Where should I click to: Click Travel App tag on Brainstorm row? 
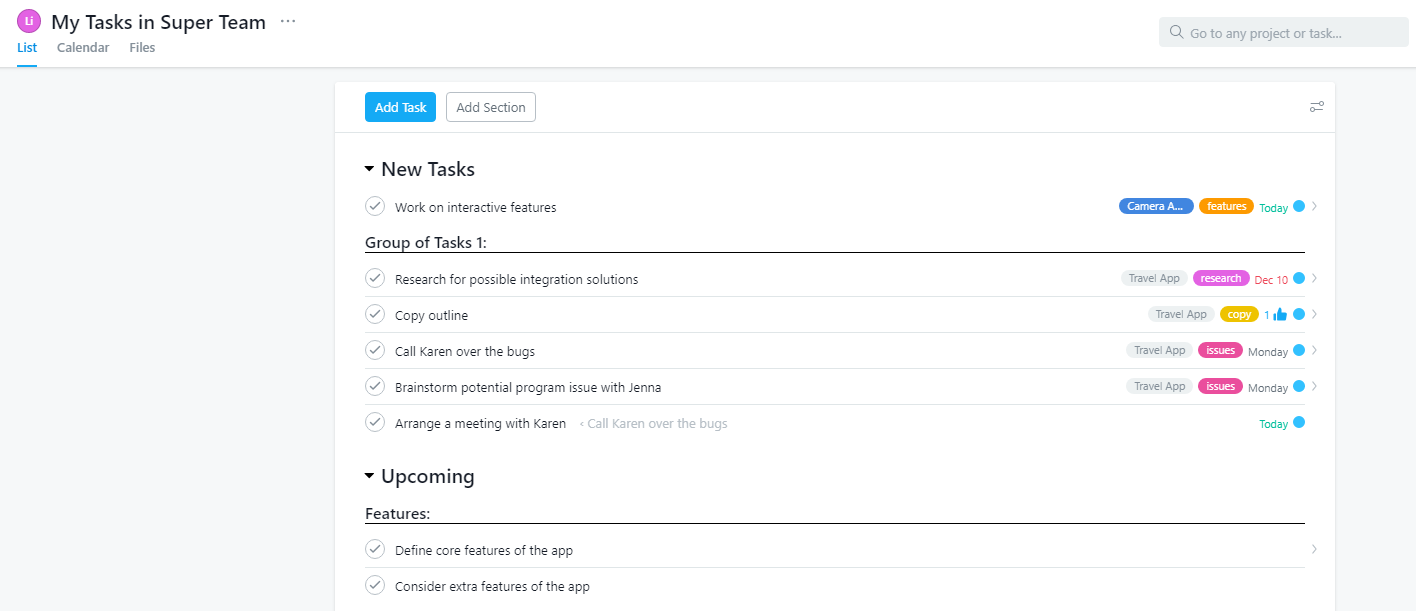coord(1160,386)
